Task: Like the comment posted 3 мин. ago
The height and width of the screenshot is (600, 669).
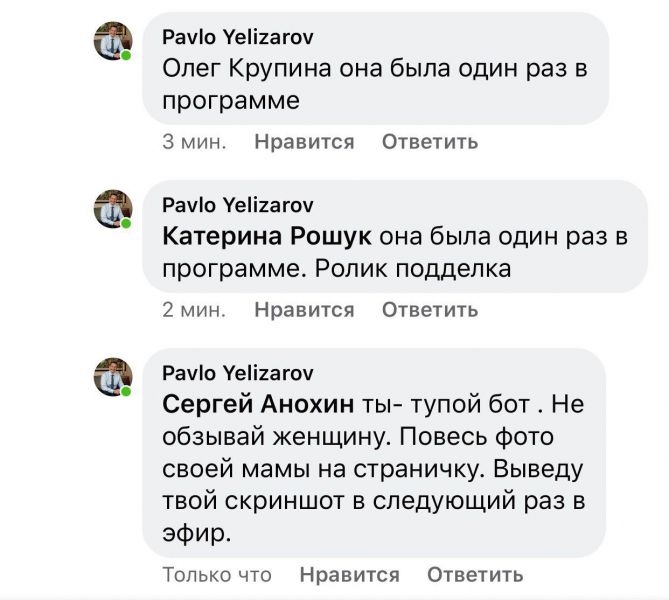Action: 304,142
